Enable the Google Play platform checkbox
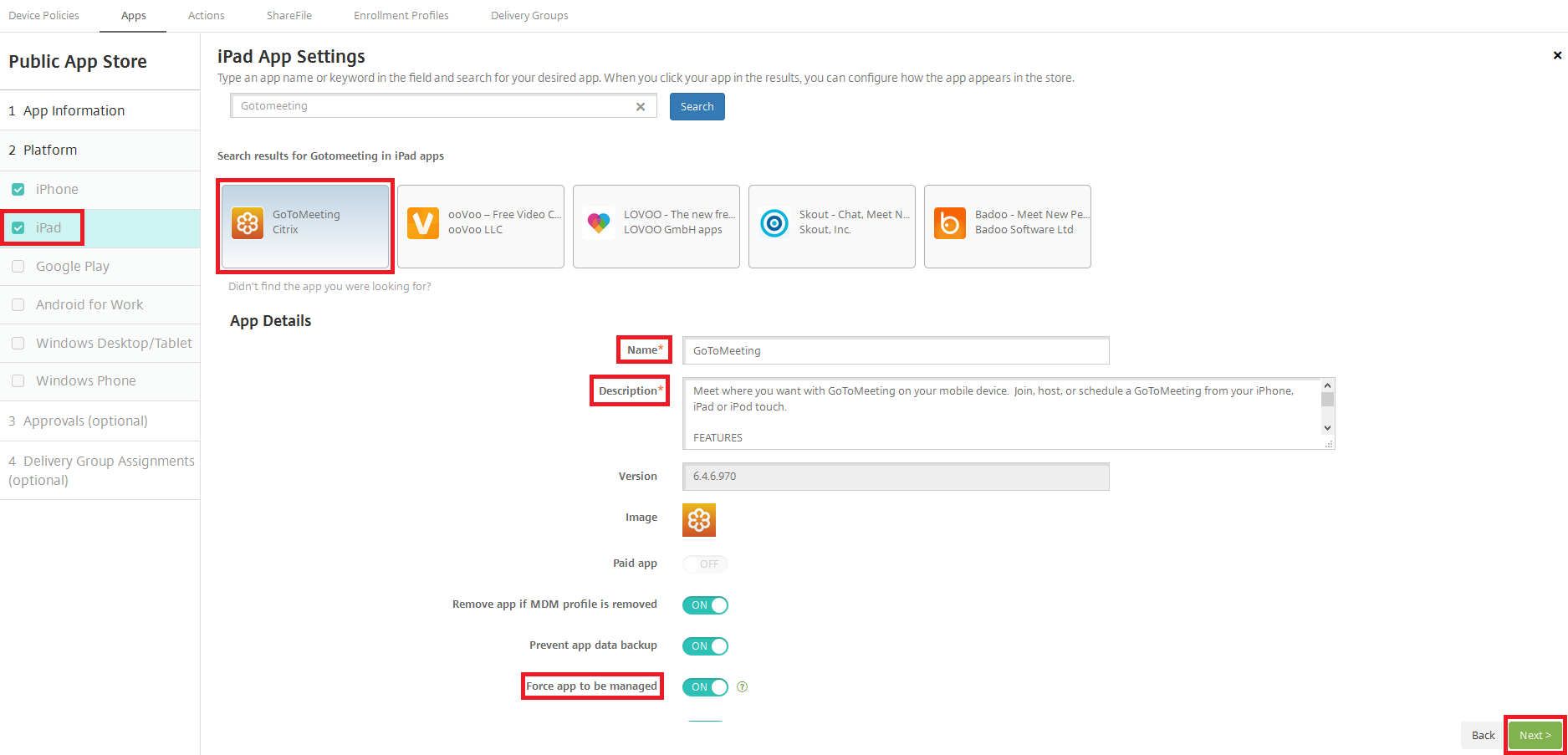This screenshot has width=1568, height=755. (18, 267)
